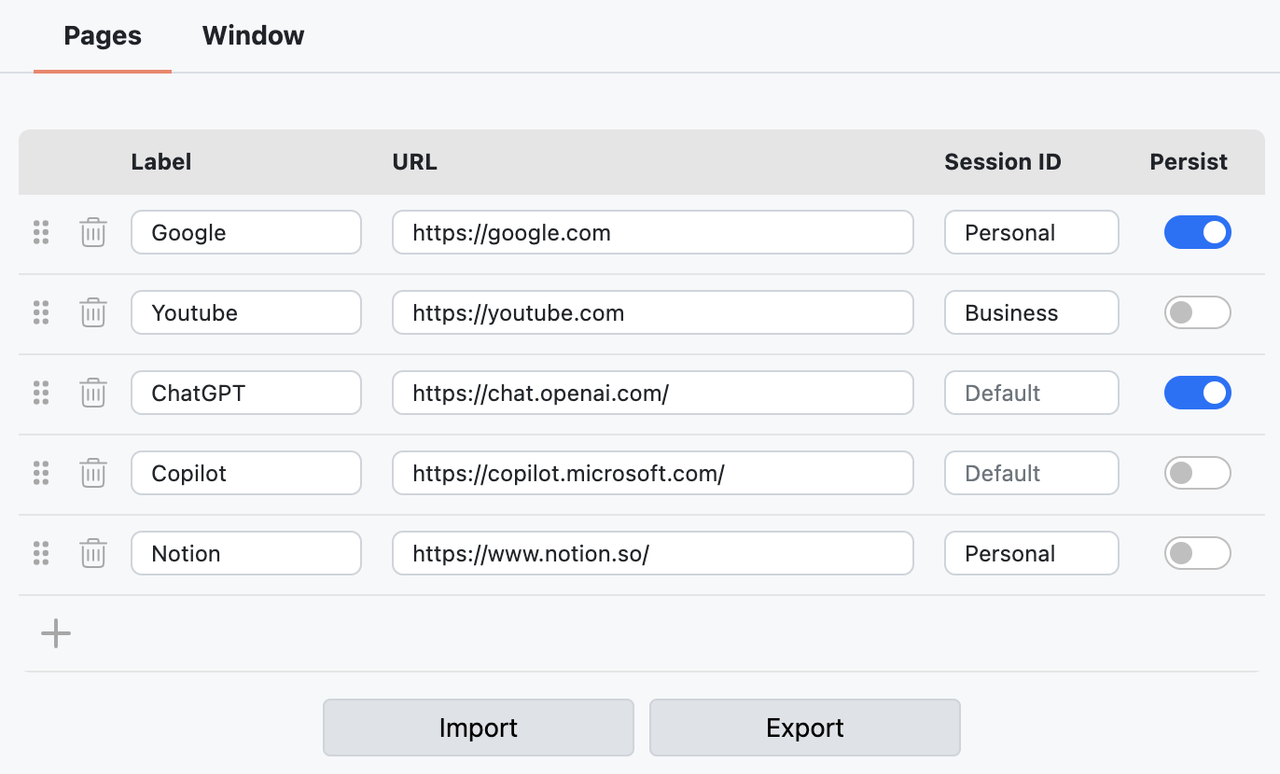
Task: Click trash icon for Youtube row
Action: tap(93, 313)
